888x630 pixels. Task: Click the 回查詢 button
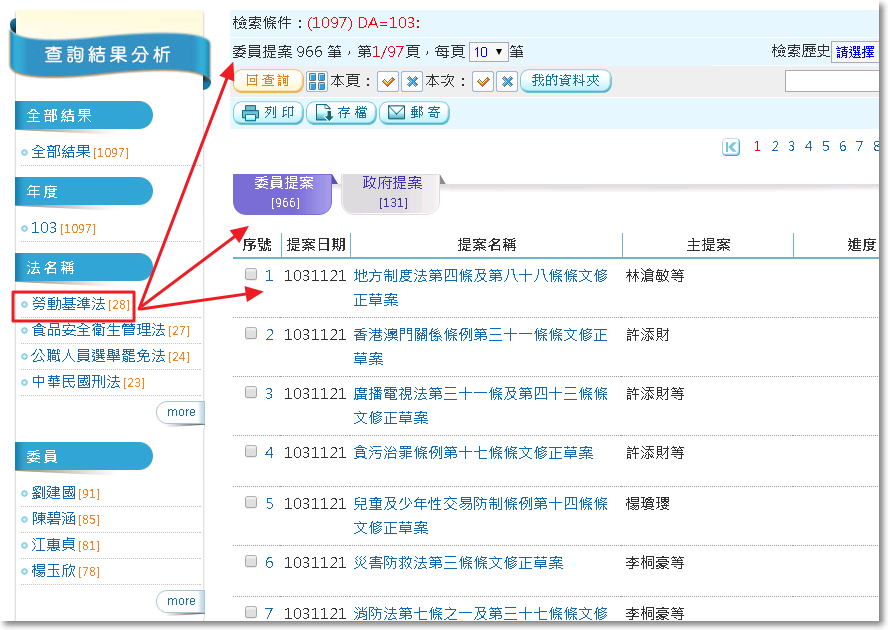pos(268,81)
